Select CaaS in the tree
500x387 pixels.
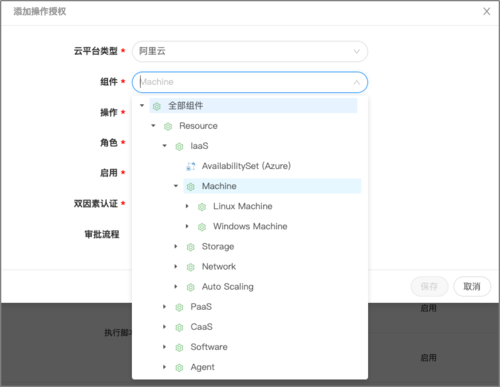coord(201,327)
